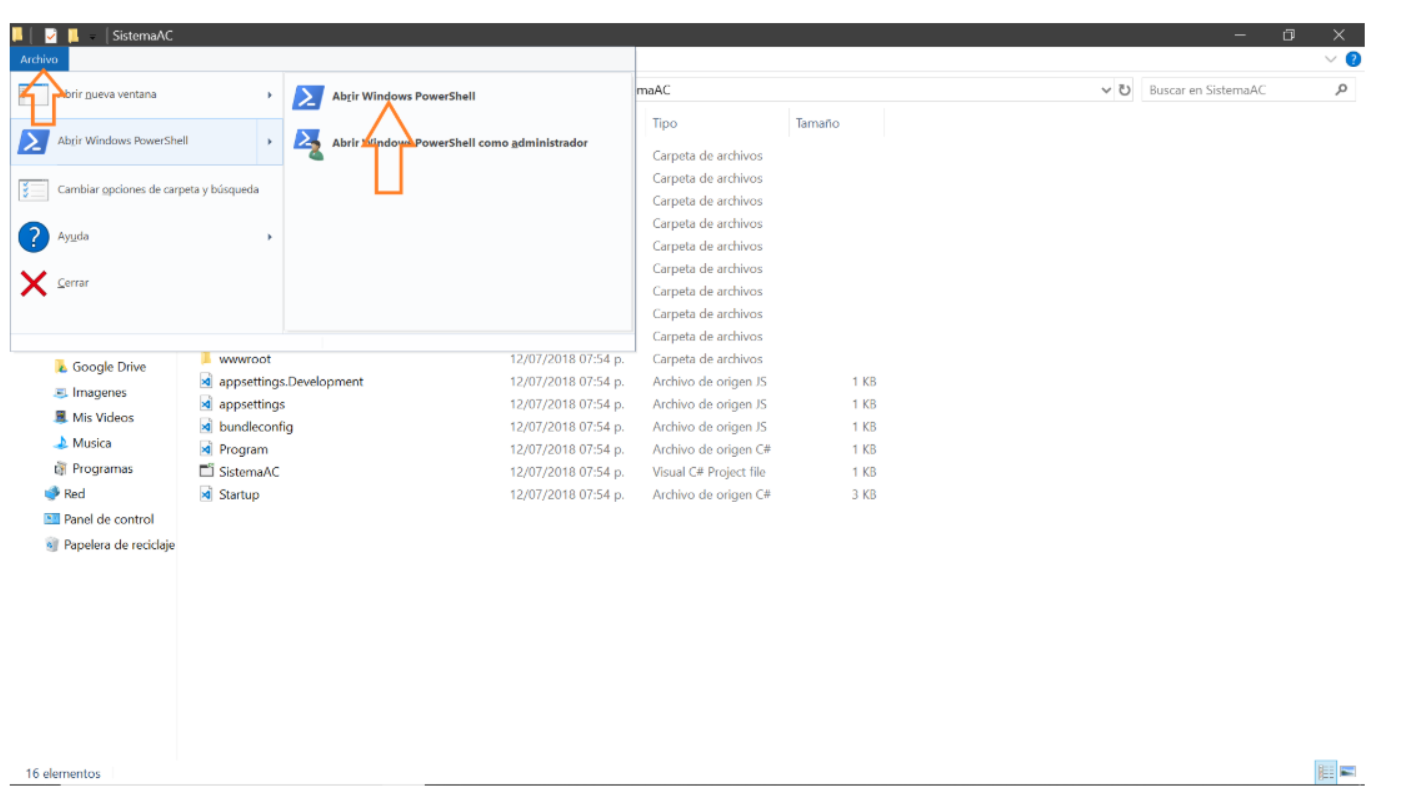Click the search magnifier icon
Screen dimensions: 1402x796
pos(1341,90)
